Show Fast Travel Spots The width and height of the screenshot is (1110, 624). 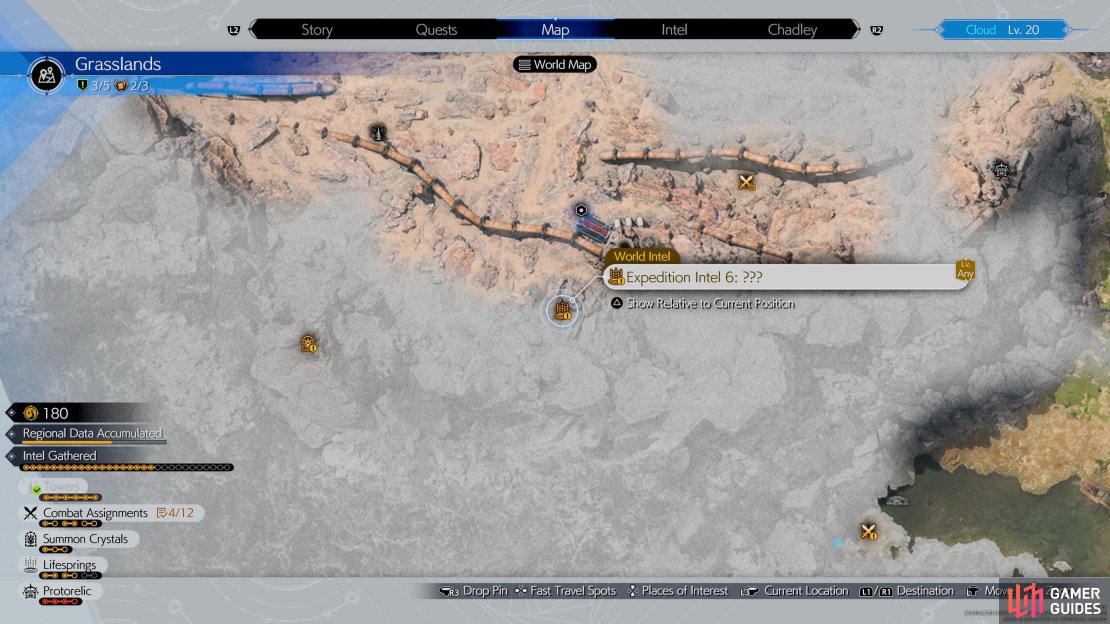coord(565,591)
